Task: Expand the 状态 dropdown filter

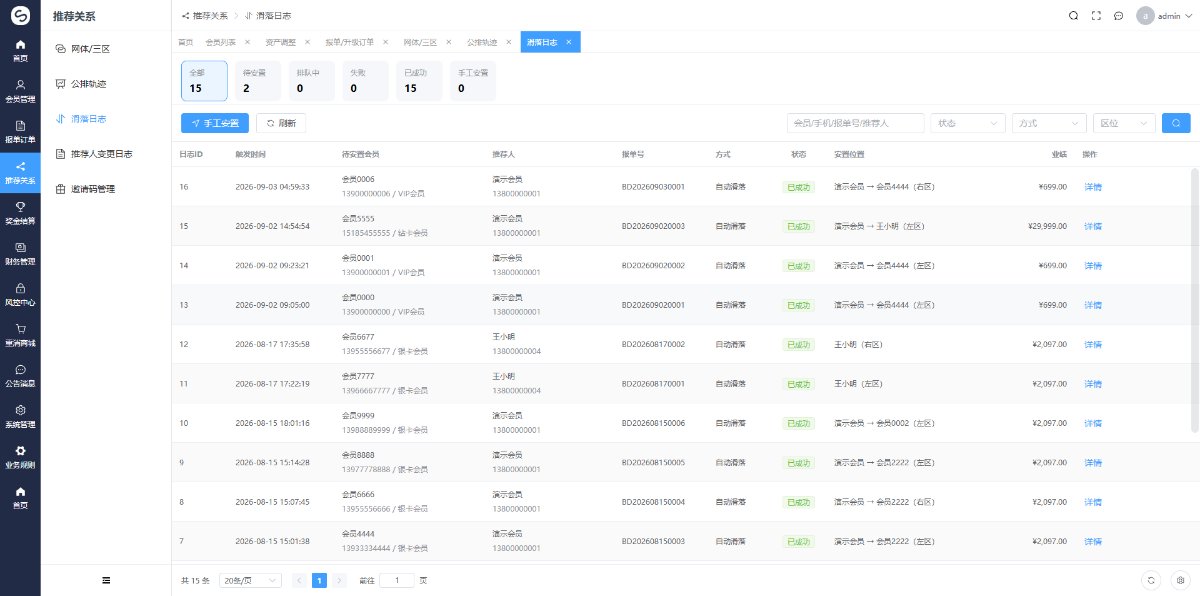Action: click(x=968, y=123)
